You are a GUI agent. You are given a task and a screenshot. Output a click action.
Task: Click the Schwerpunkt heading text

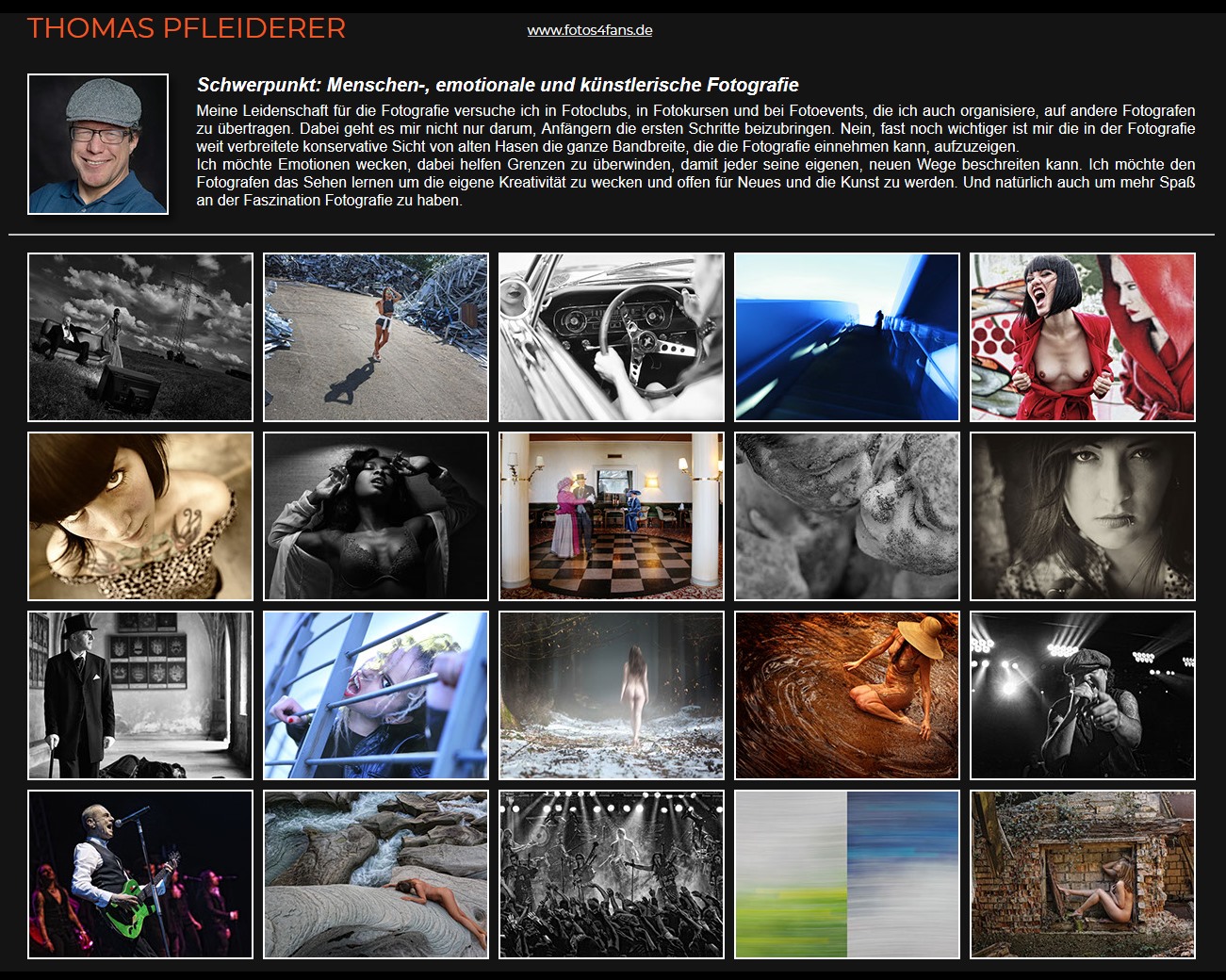(x=498, y=85)
